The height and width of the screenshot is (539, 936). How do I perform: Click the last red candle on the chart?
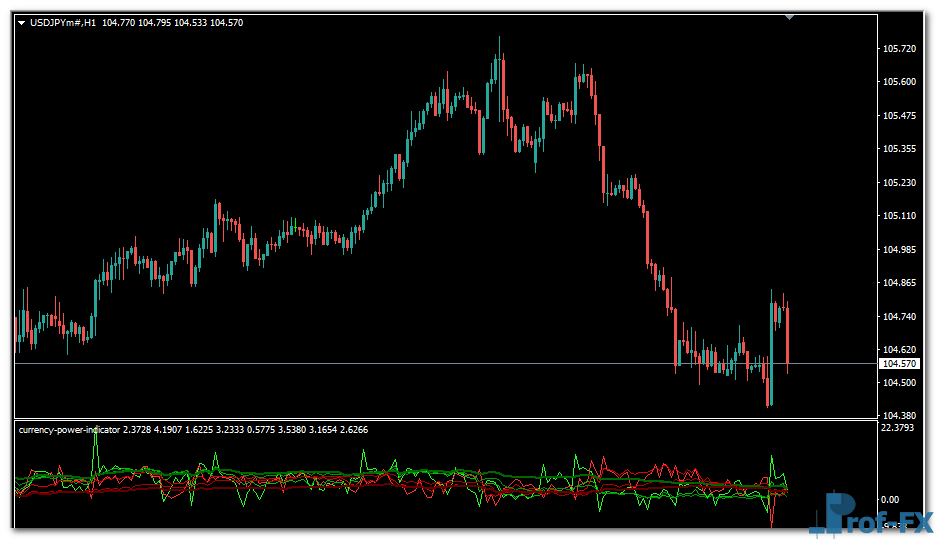coord(788,335)
